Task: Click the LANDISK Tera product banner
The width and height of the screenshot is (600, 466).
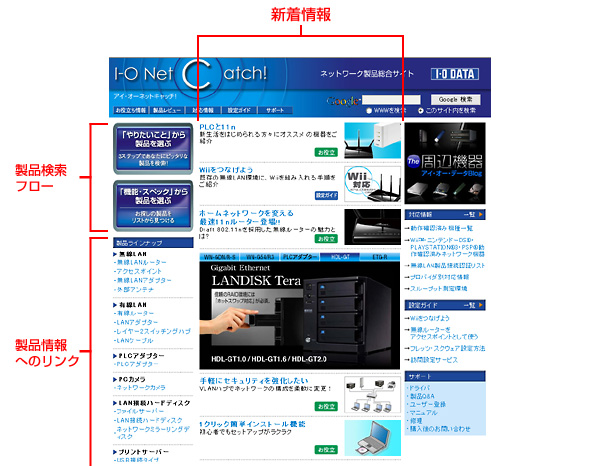Action: point(300,315)
